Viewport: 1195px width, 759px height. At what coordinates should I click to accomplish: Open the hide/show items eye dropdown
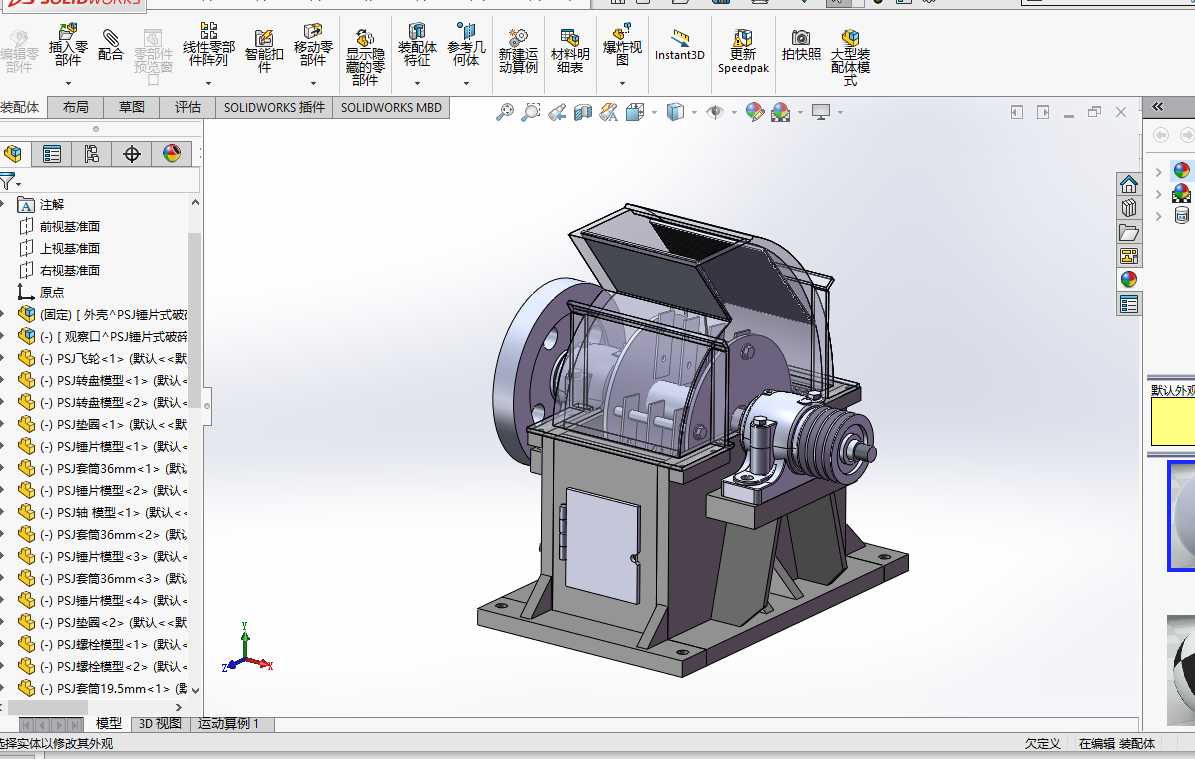click(x=734, y=113)
